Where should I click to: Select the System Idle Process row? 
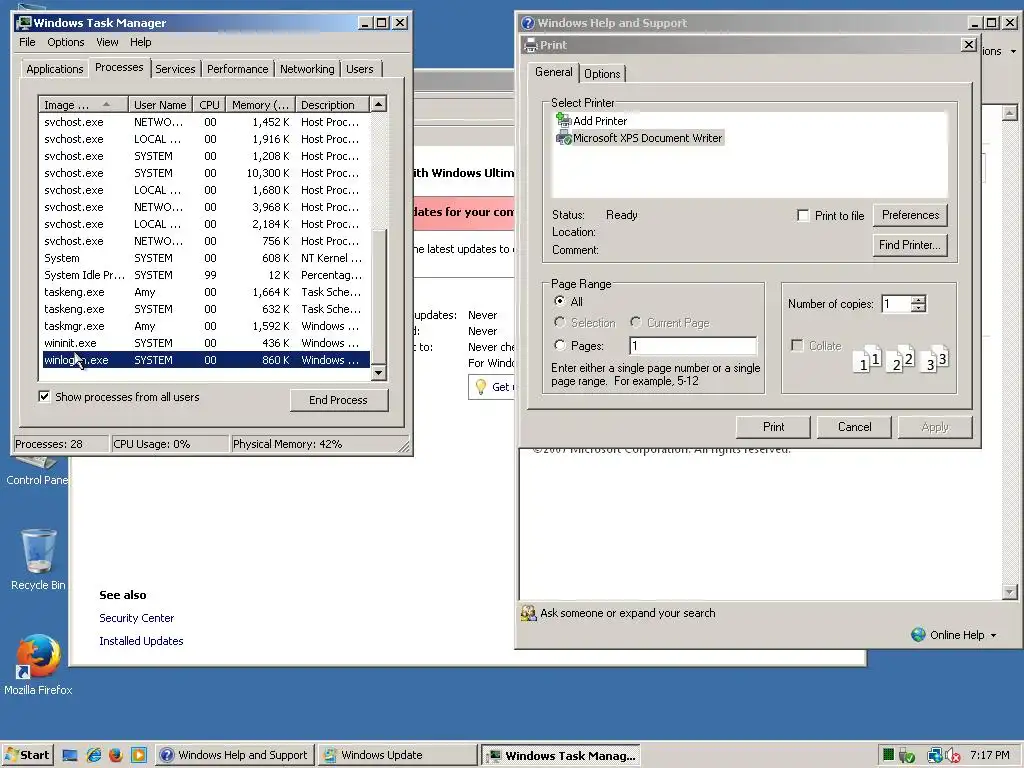[x=206, y=275]
